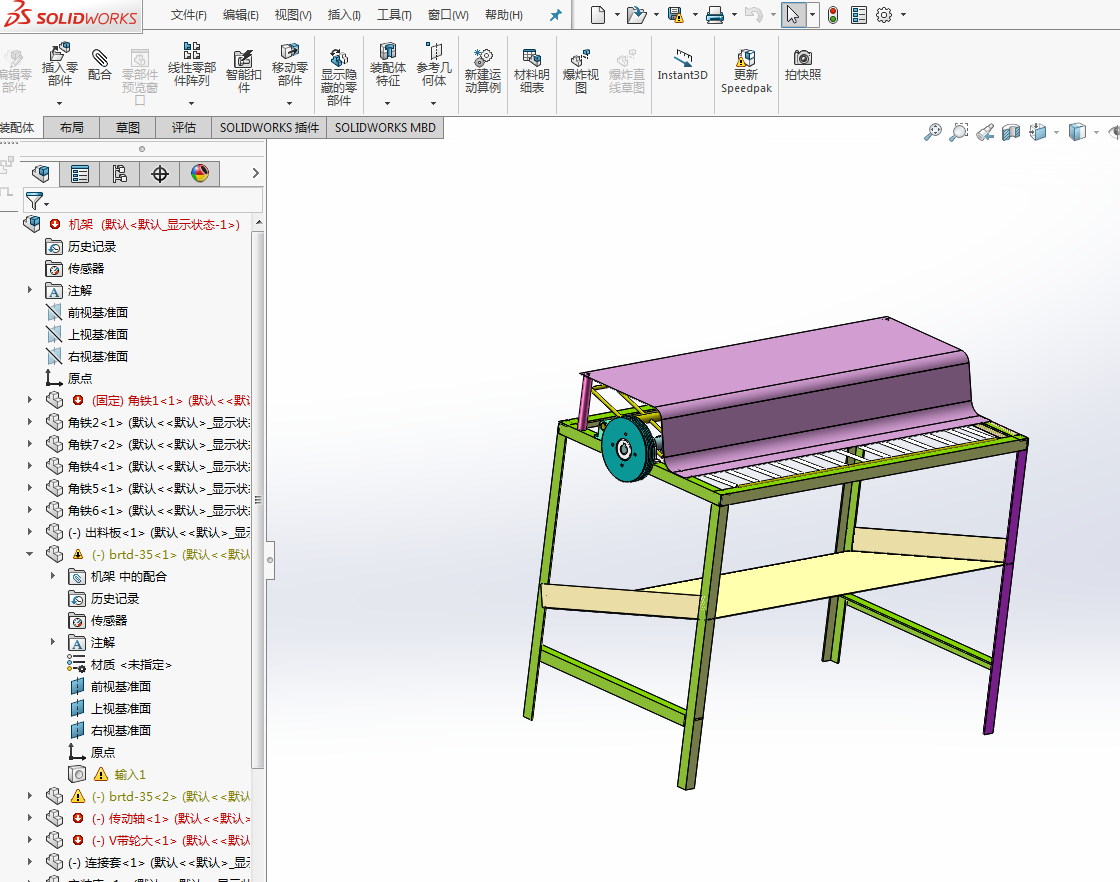Open Bill of Materials (材料明细表)
The width and height of the screenshot is (1120, 882).
(531, 71)
